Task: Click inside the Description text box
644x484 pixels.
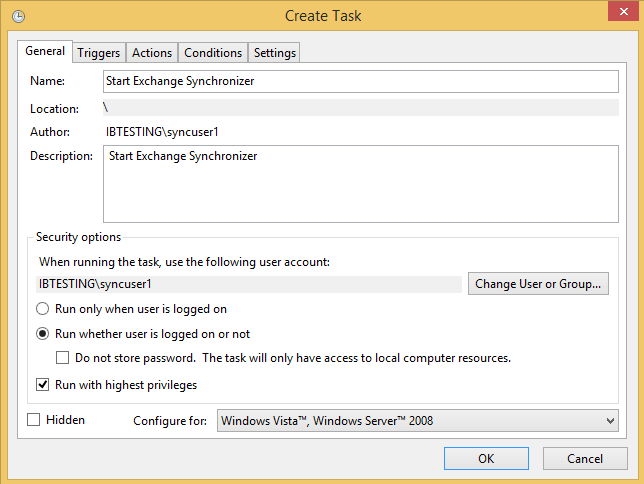Action: pyautogui.click(x=361, y=184)
